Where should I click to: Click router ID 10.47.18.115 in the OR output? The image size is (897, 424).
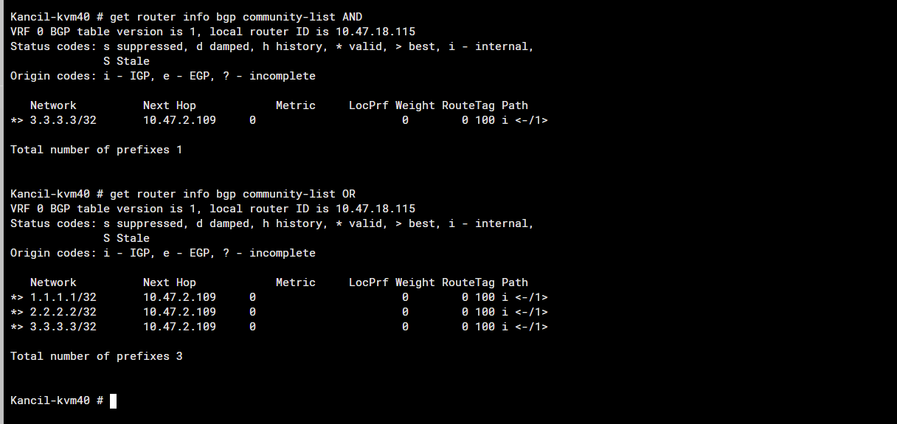click(375, 209)
